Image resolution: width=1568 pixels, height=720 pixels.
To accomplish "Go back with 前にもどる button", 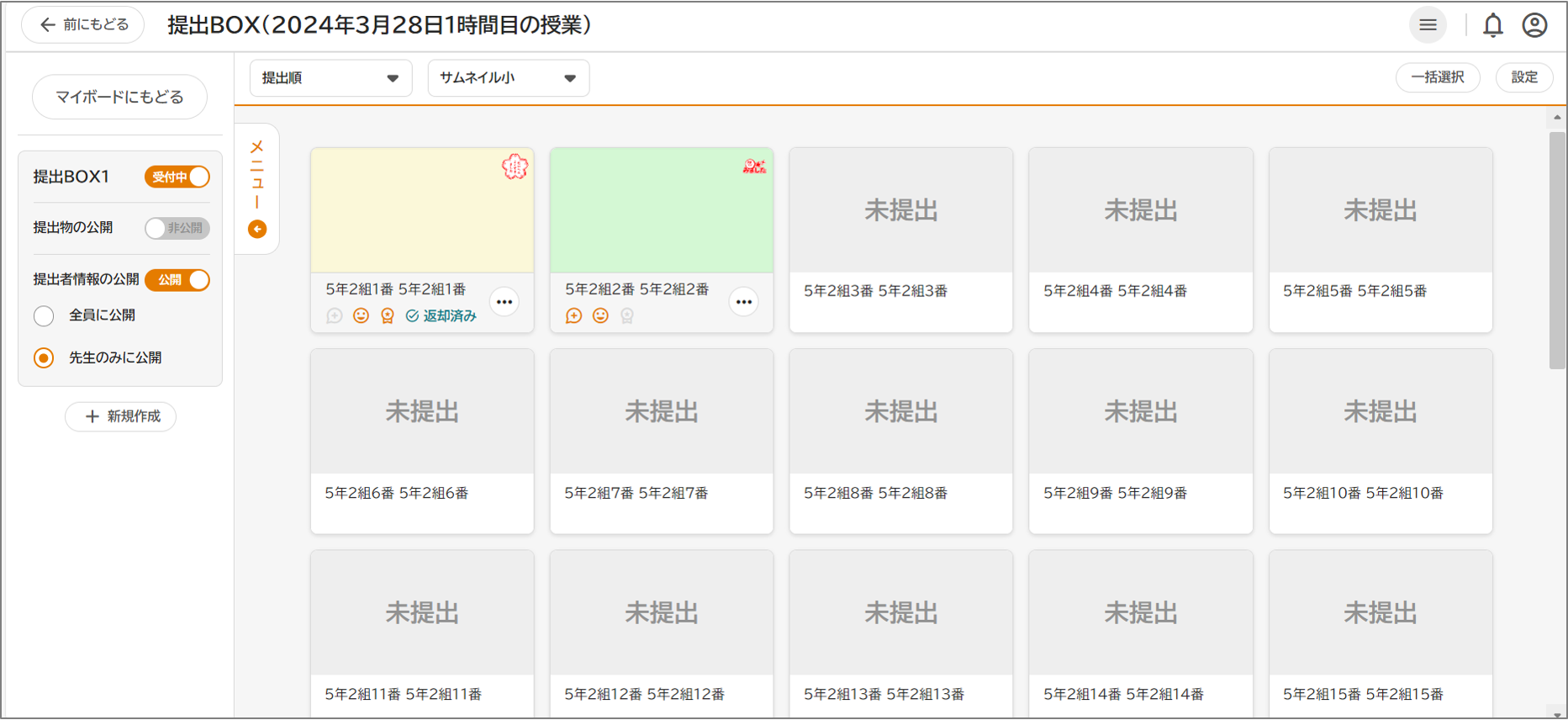I will coord(83,25).
